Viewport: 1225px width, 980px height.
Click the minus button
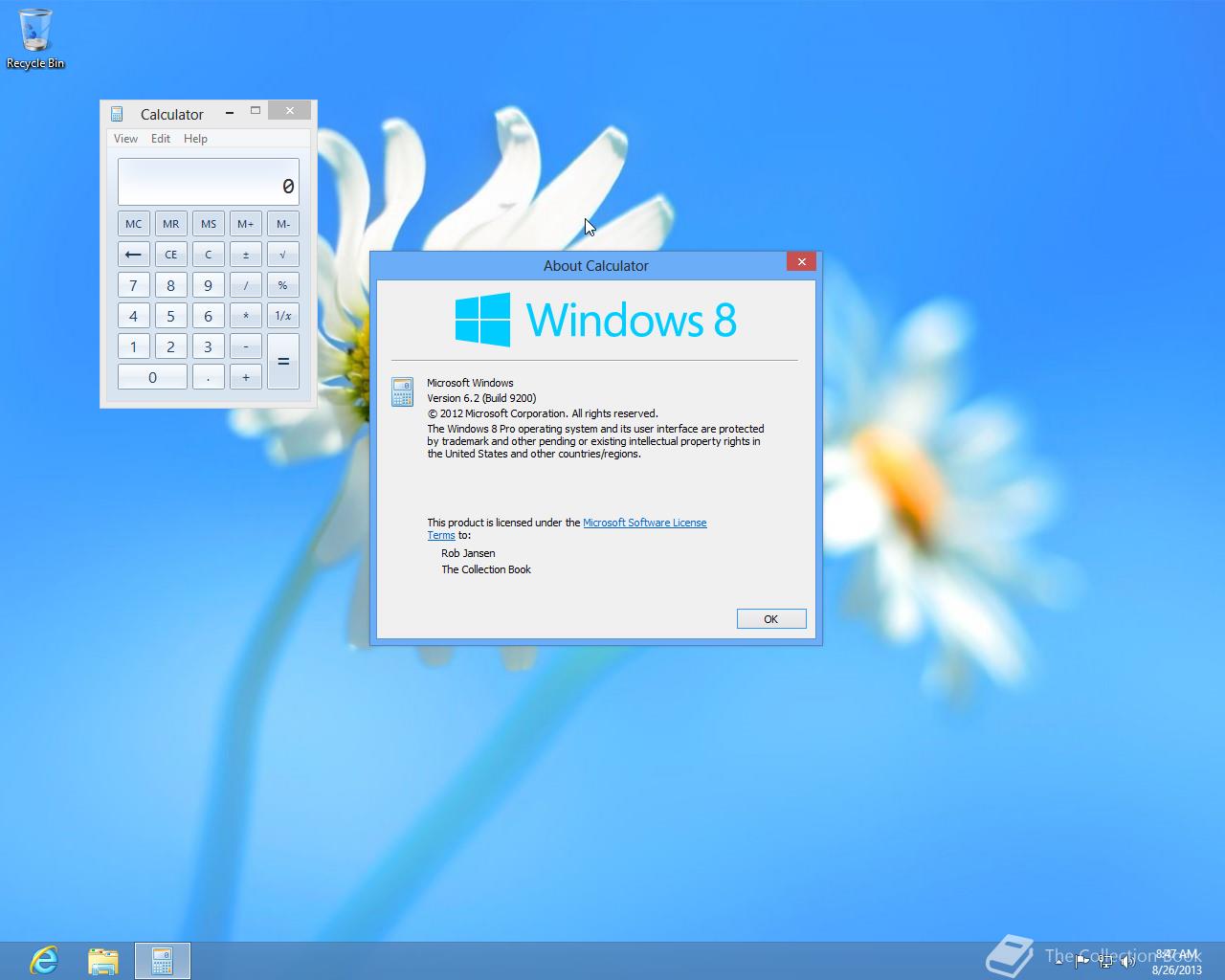click(246, 346)
